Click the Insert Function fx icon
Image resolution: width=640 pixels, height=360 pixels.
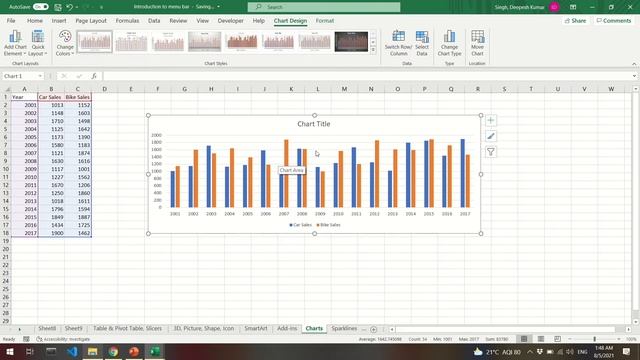(x=94, y=76)
